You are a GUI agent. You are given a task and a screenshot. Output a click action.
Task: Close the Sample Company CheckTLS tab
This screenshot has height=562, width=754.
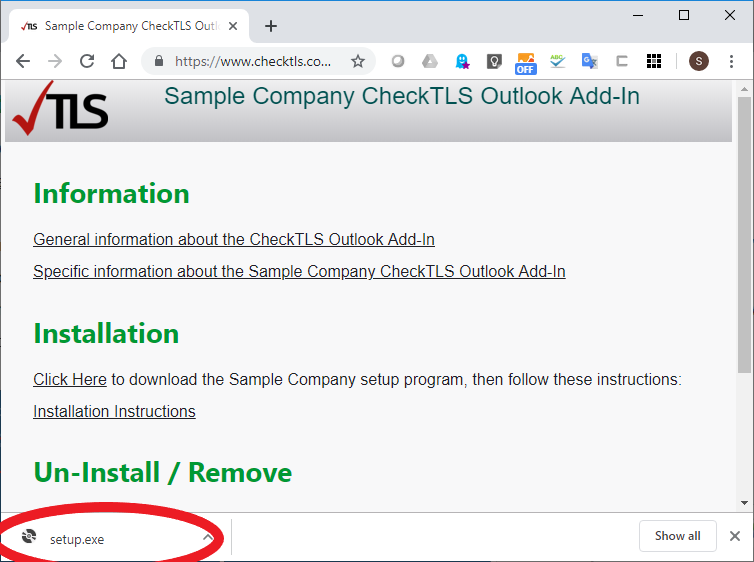(x=233, y=26)
